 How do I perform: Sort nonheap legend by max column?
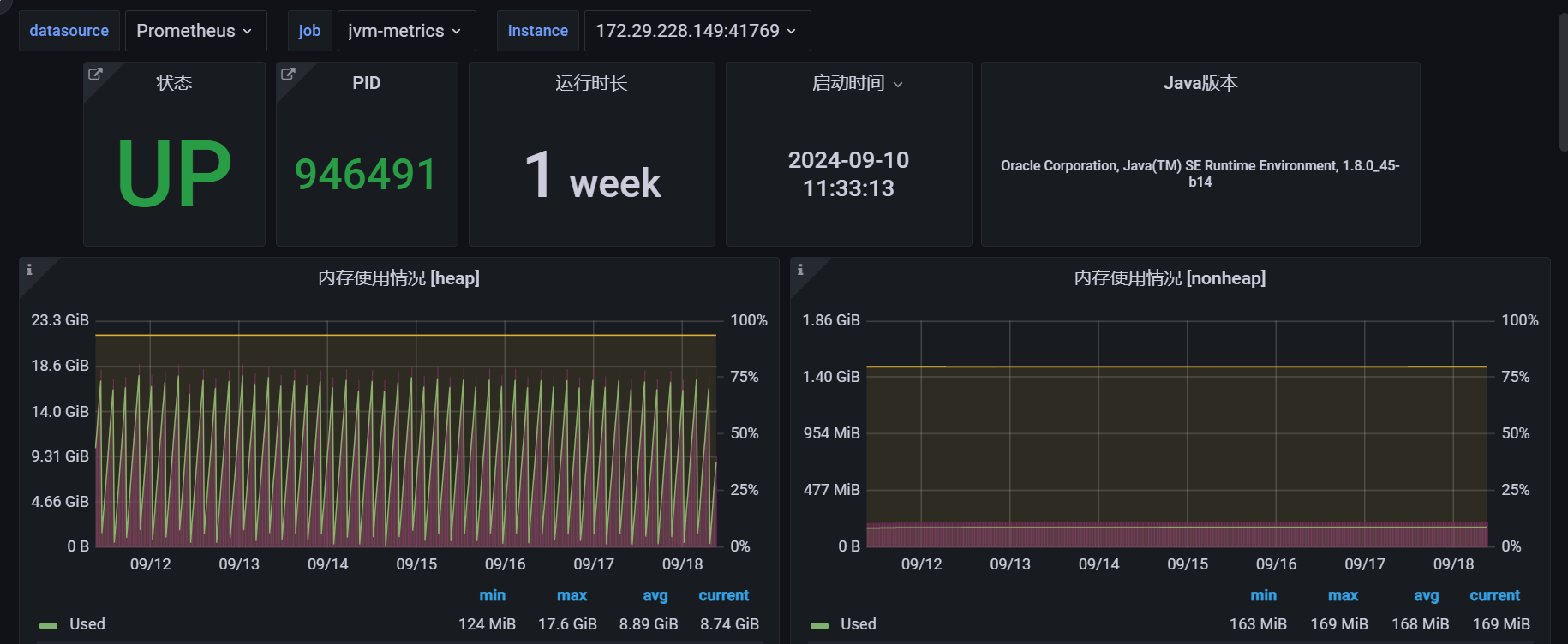tap(1343, 595)
